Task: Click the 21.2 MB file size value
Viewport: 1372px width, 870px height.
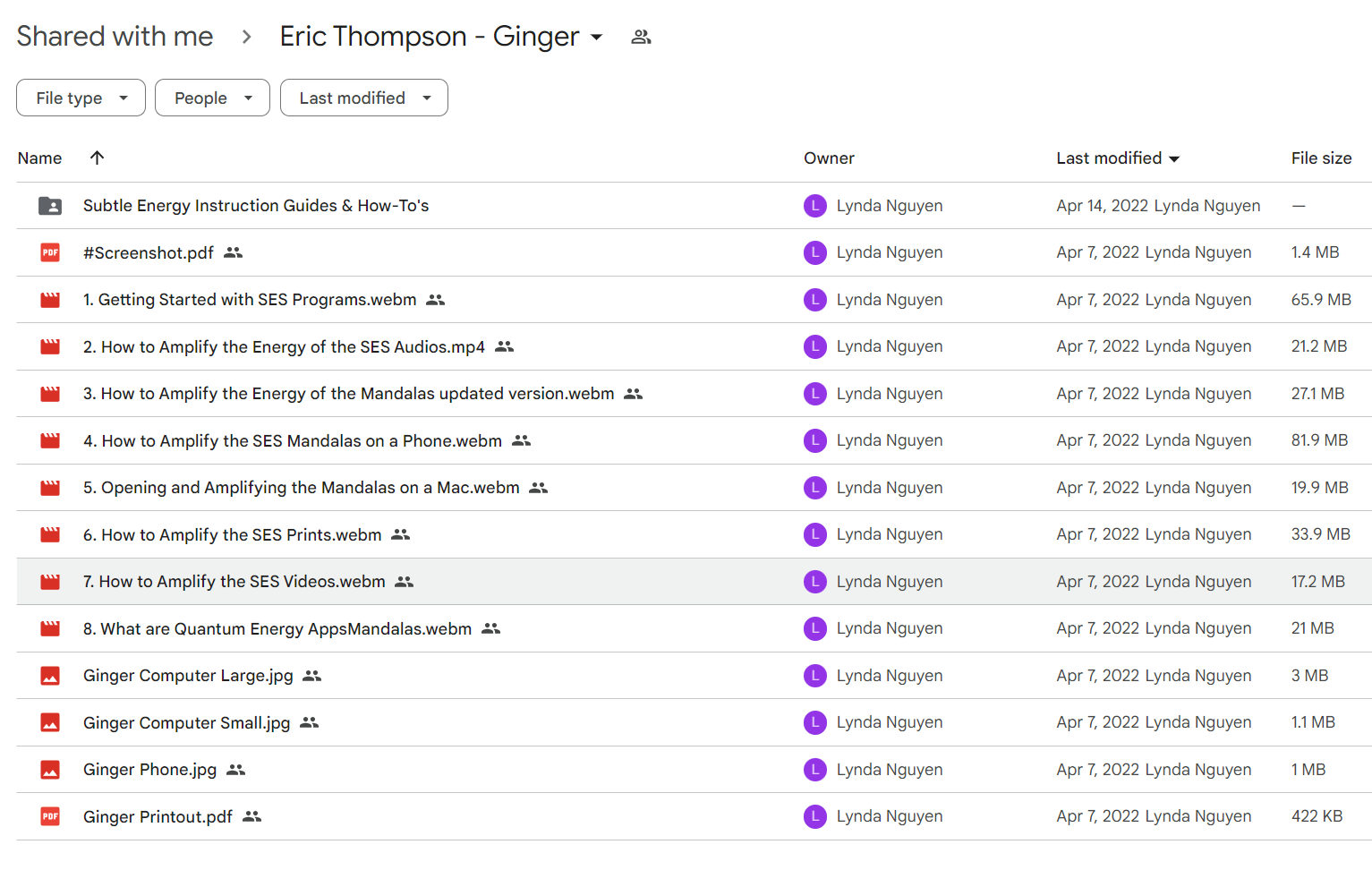Action: [1318, 346]
